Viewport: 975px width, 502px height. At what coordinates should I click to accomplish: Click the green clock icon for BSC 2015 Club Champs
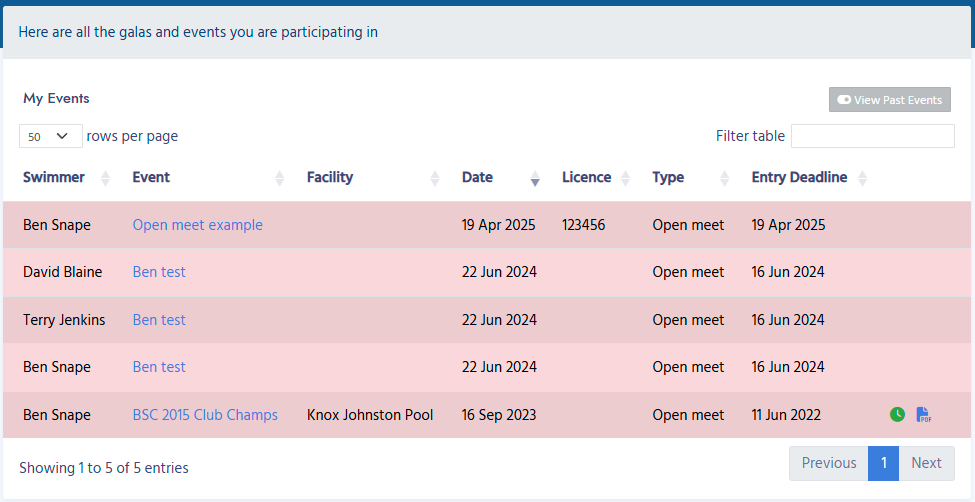pos(897,414)
